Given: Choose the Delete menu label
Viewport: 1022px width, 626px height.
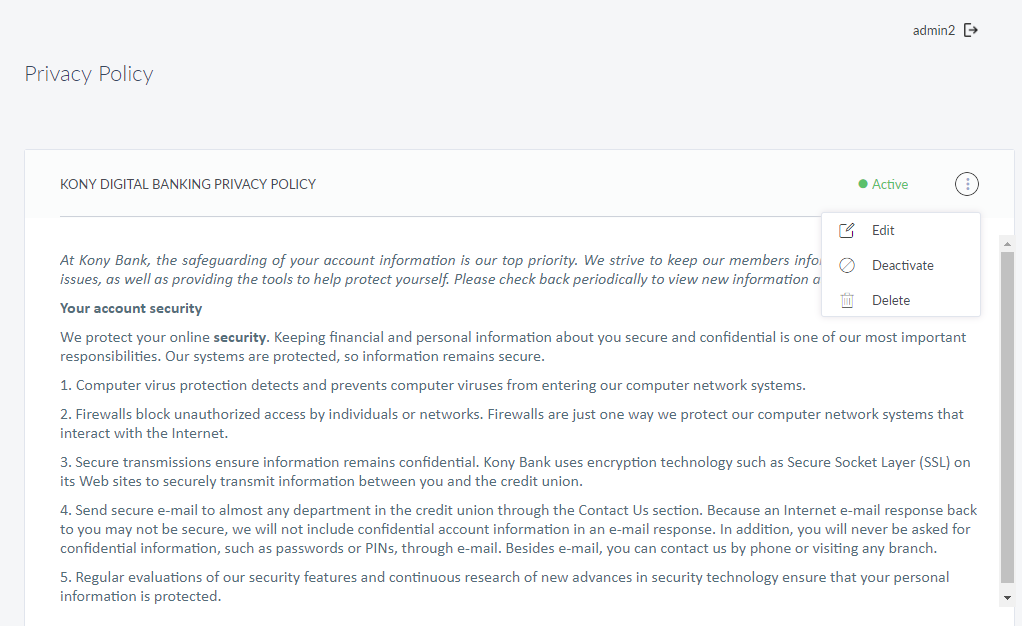Looking at the screenshot, I should coord(890,300).
